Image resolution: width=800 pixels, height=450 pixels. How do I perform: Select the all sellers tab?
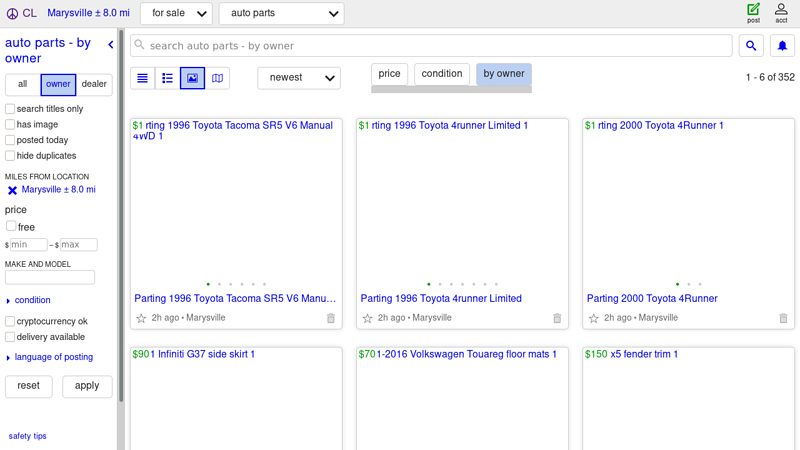22,84
